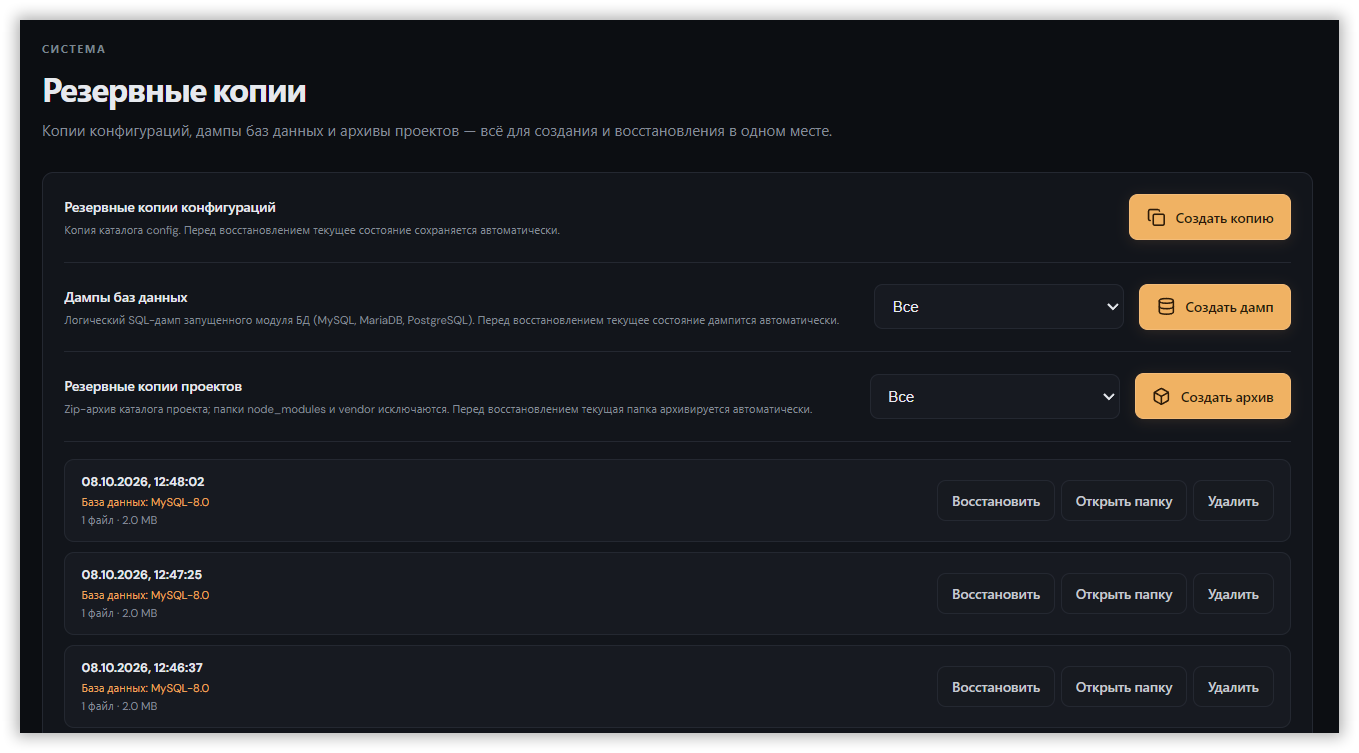The height and width of the screenshot is (753, 1359).
Task: Open folder of the 12:48:02 backup
Action: tap(1124, 501)
